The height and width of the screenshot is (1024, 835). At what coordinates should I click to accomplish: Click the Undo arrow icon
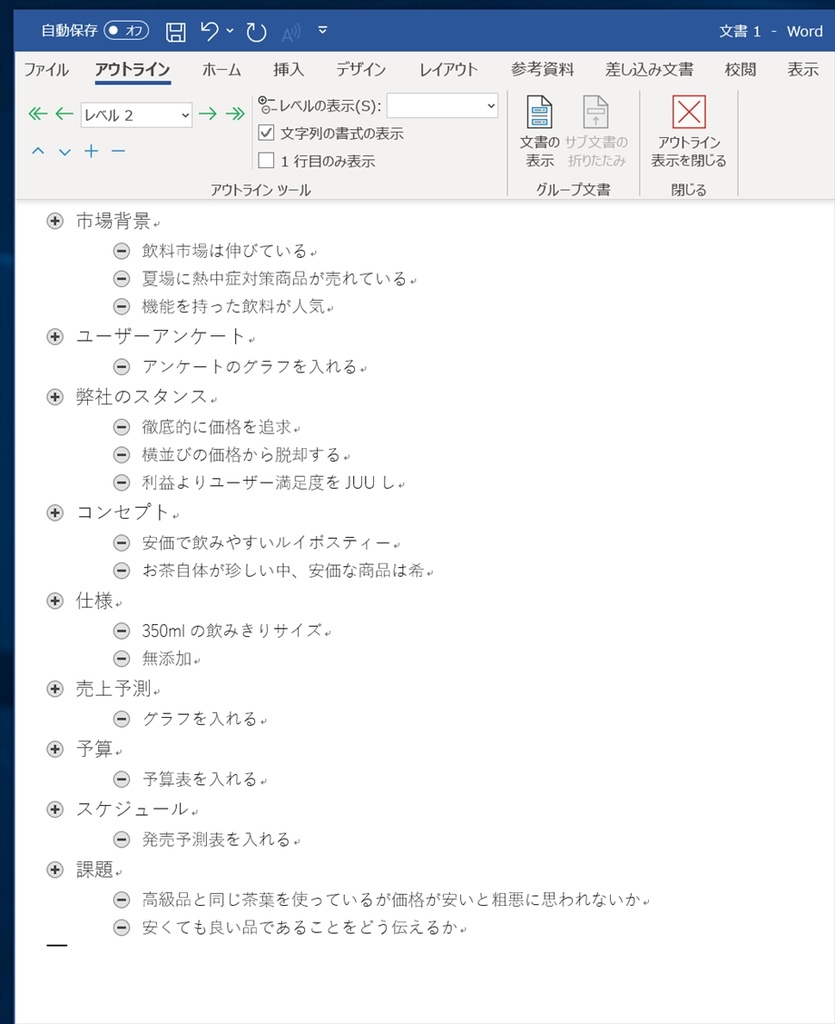point(210,31)
